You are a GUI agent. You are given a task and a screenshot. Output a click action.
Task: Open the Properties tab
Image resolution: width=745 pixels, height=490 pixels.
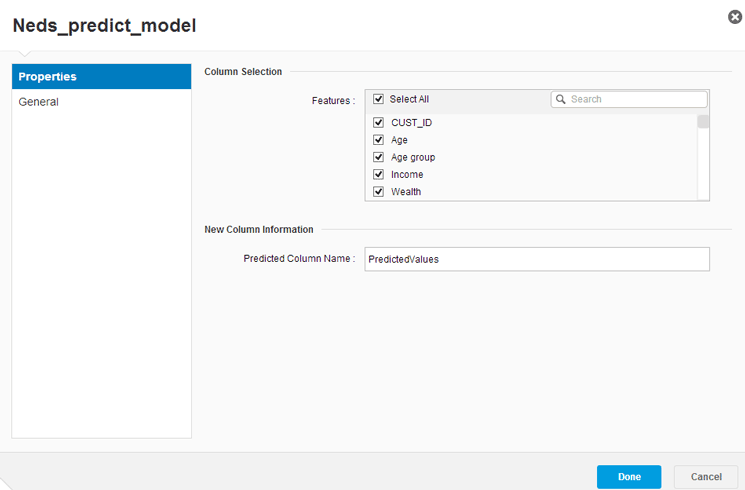click(101, 77)
